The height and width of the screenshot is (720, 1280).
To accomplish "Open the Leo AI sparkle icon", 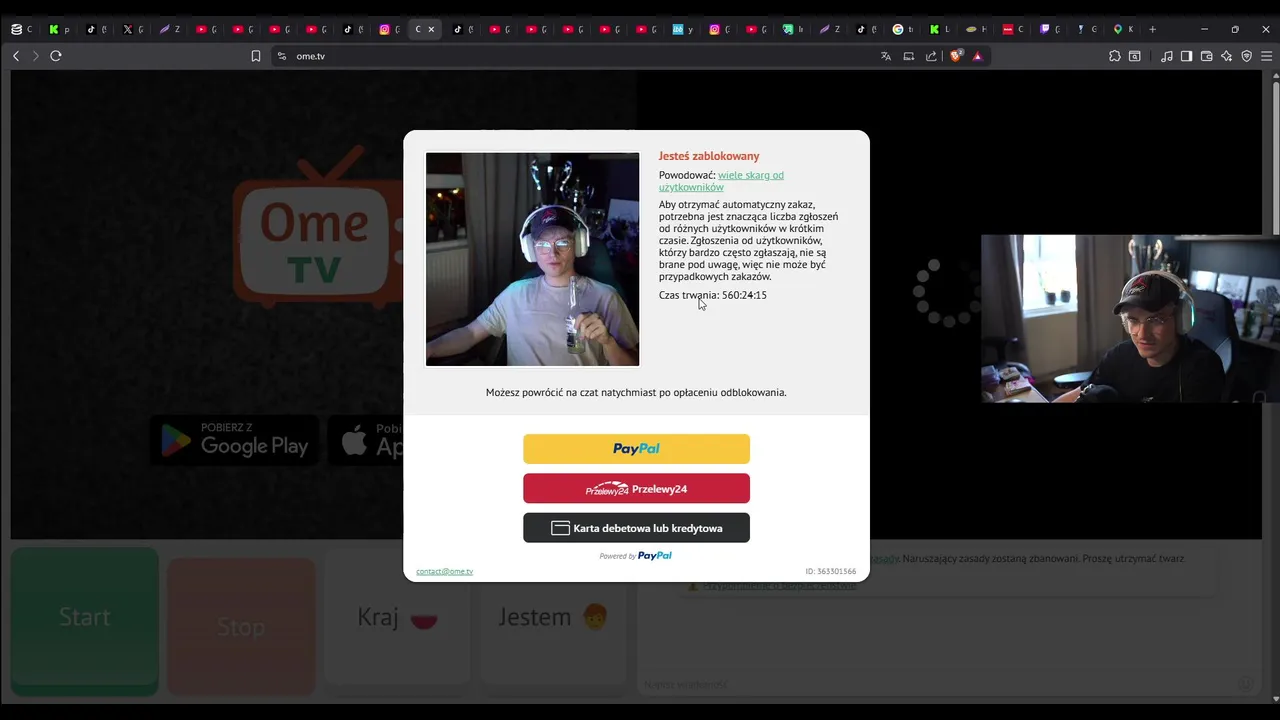I will click(x=1226, y=56).
